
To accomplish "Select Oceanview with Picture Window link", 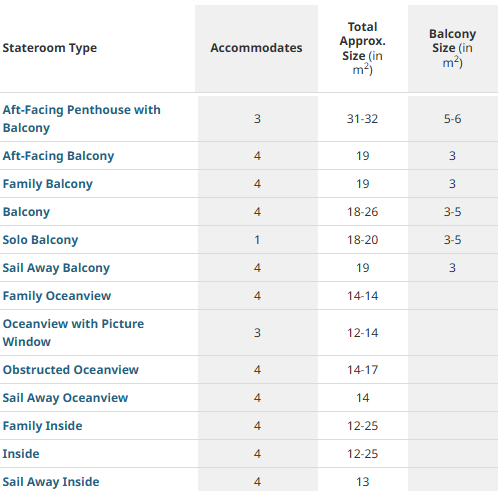I will (73, 333).
